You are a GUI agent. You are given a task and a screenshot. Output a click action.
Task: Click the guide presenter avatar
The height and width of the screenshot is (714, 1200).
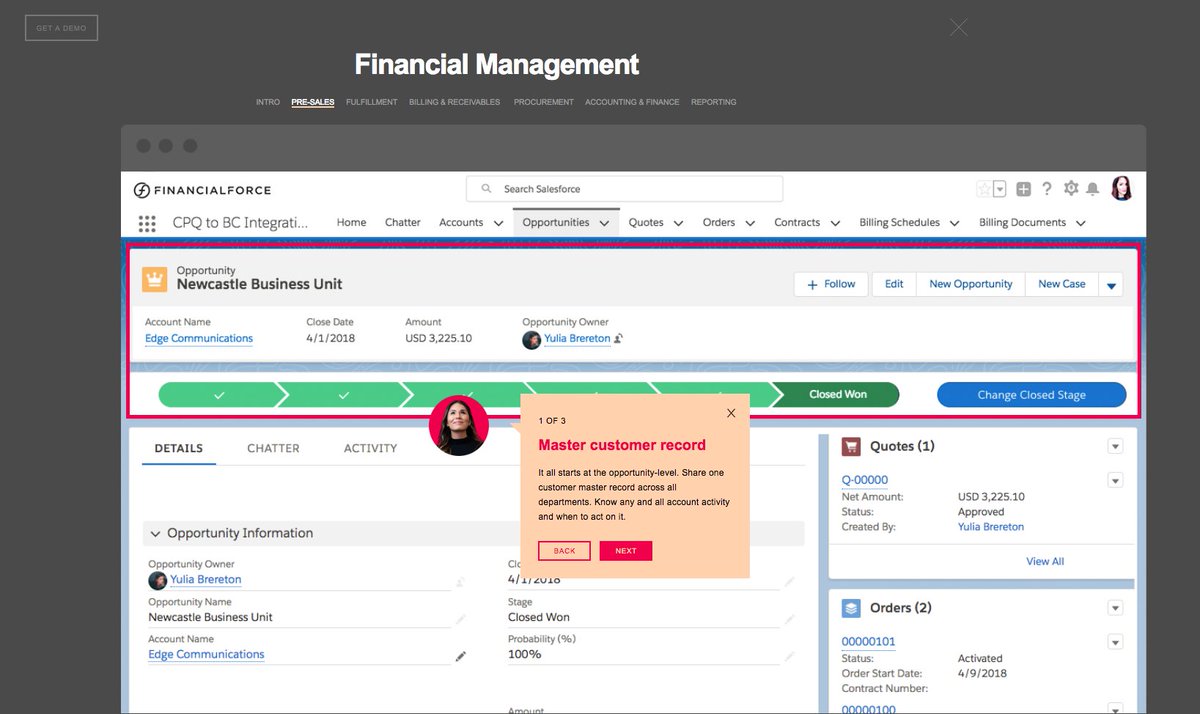tap(458, 426)
